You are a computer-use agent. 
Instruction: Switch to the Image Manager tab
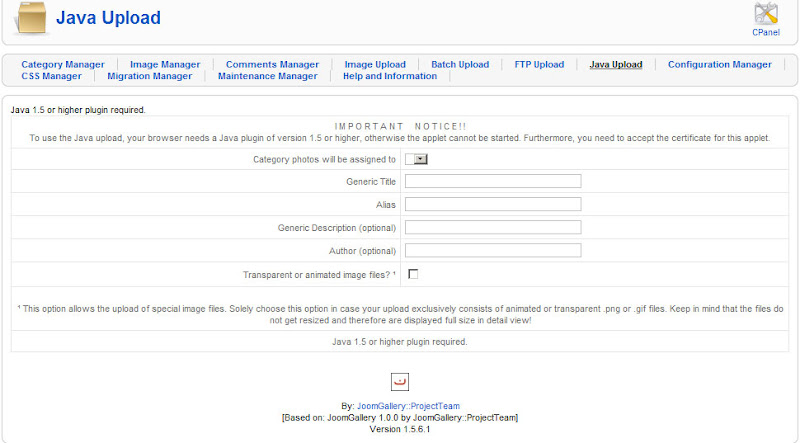click(165, 65)
